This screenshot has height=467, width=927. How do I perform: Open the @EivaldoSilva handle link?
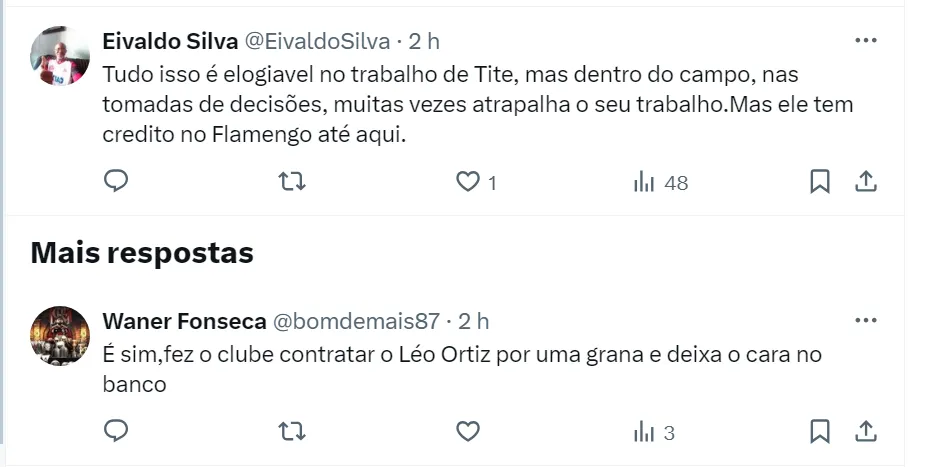(318, 41)
